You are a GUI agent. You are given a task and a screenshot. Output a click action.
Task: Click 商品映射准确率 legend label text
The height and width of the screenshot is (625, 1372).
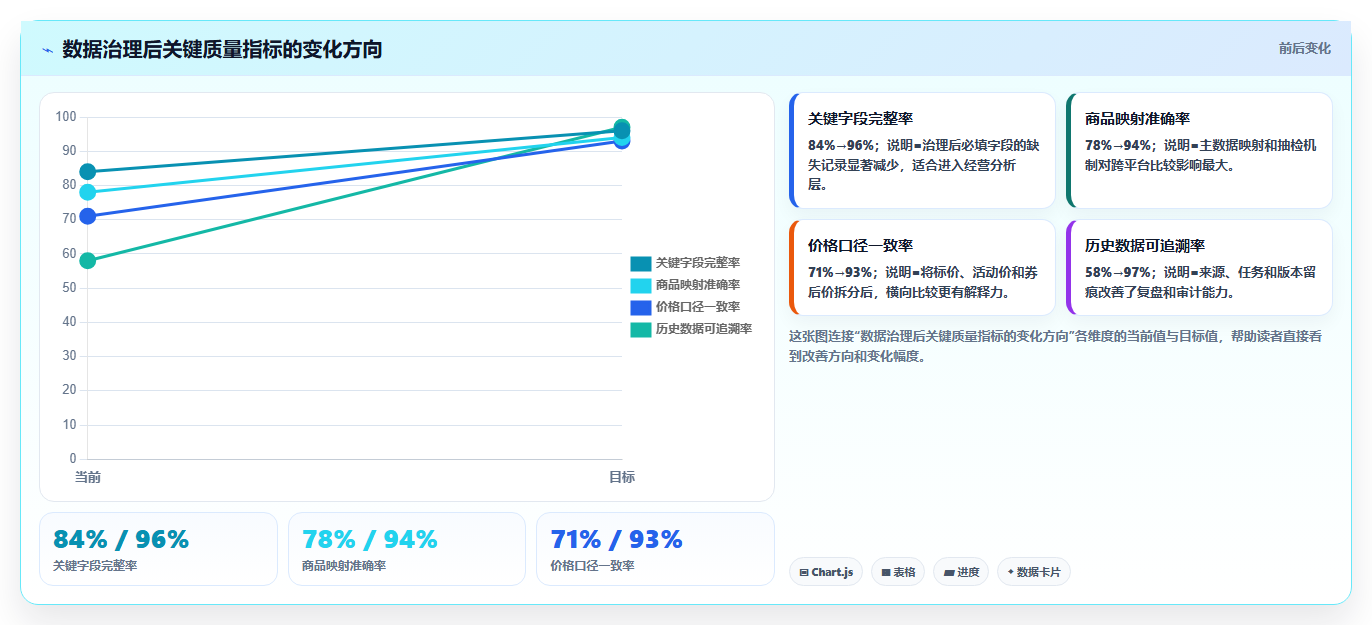(x=698, y=285)
